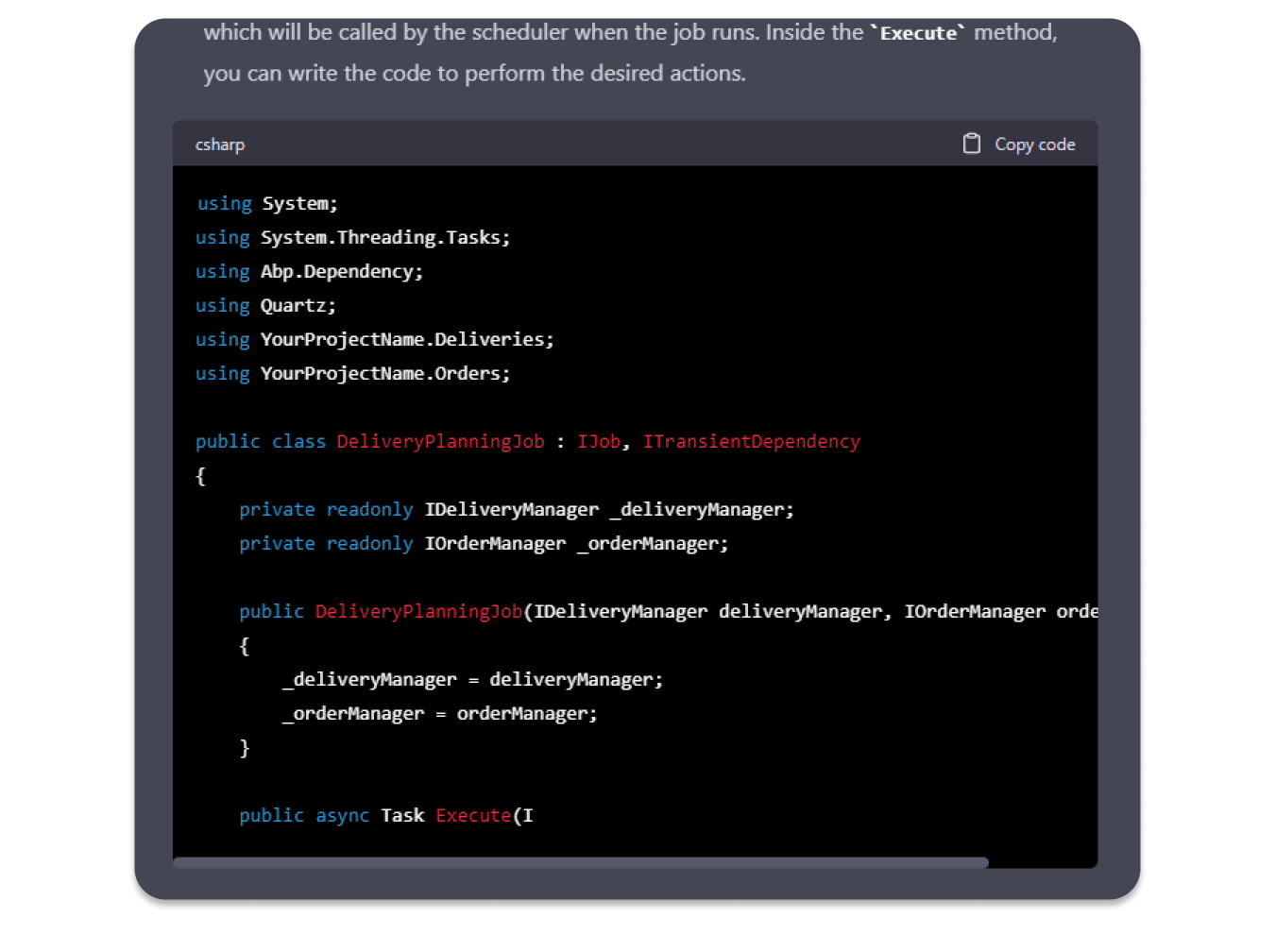Click the line 'using YourProjectName.Orders;'
Screen dimensions: 1276x952
coord(353,374)
